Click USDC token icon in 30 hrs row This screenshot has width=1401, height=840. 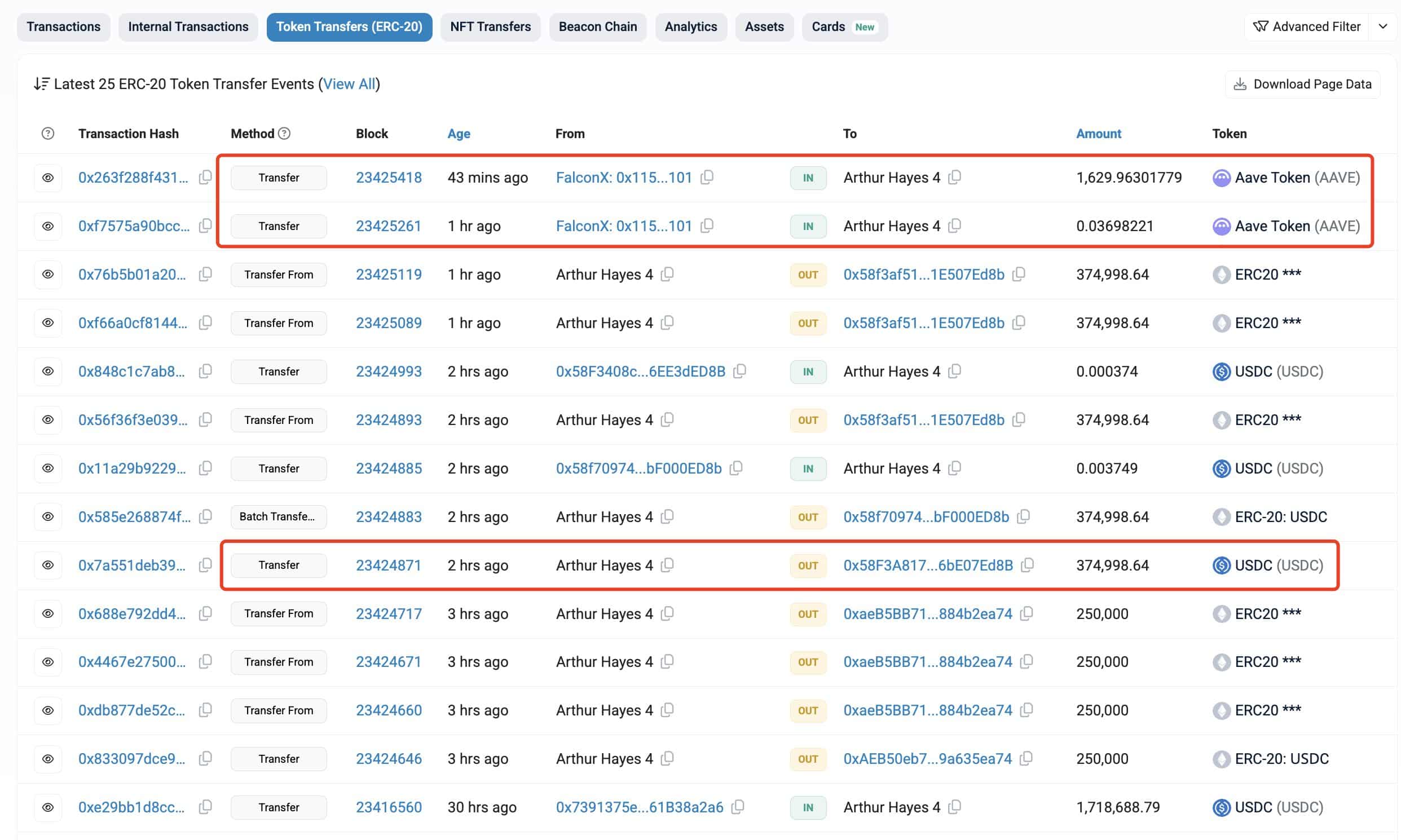tap(1221, 807)
